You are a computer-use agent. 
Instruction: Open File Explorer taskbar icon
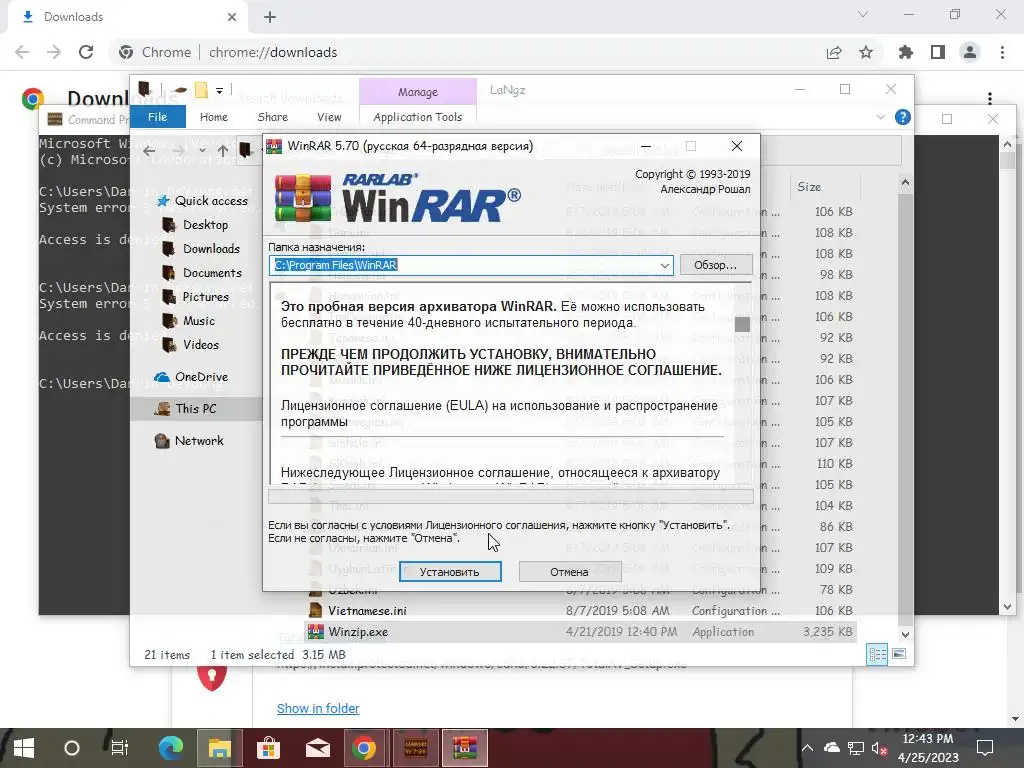coord(219,748)
